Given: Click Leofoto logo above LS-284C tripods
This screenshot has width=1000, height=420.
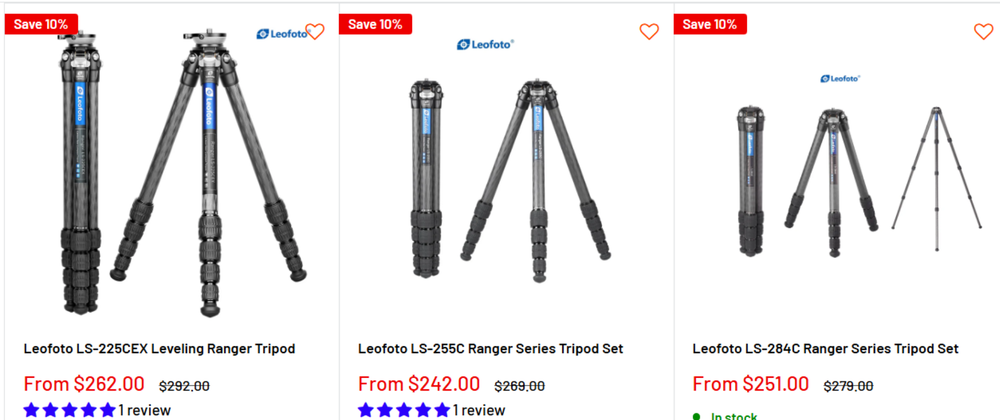Looking at the screenshot, I should click(841, 78).
